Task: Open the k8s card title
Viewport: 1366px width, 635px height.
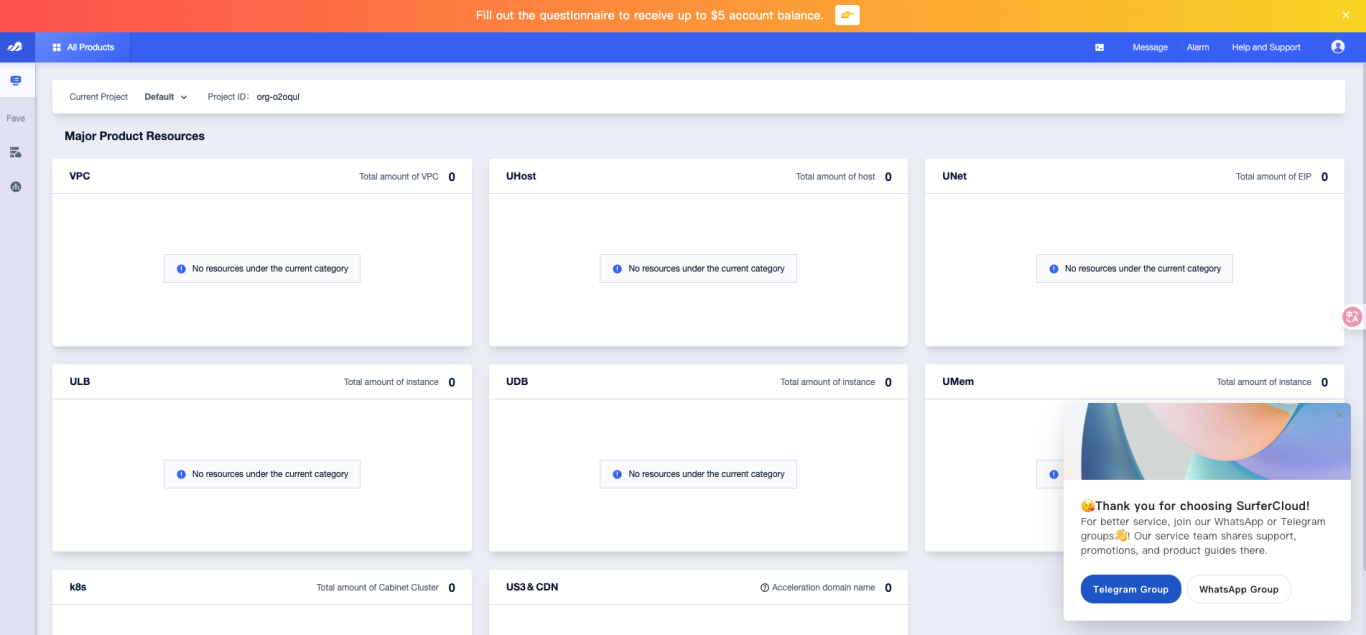Action: coord(78,587)
